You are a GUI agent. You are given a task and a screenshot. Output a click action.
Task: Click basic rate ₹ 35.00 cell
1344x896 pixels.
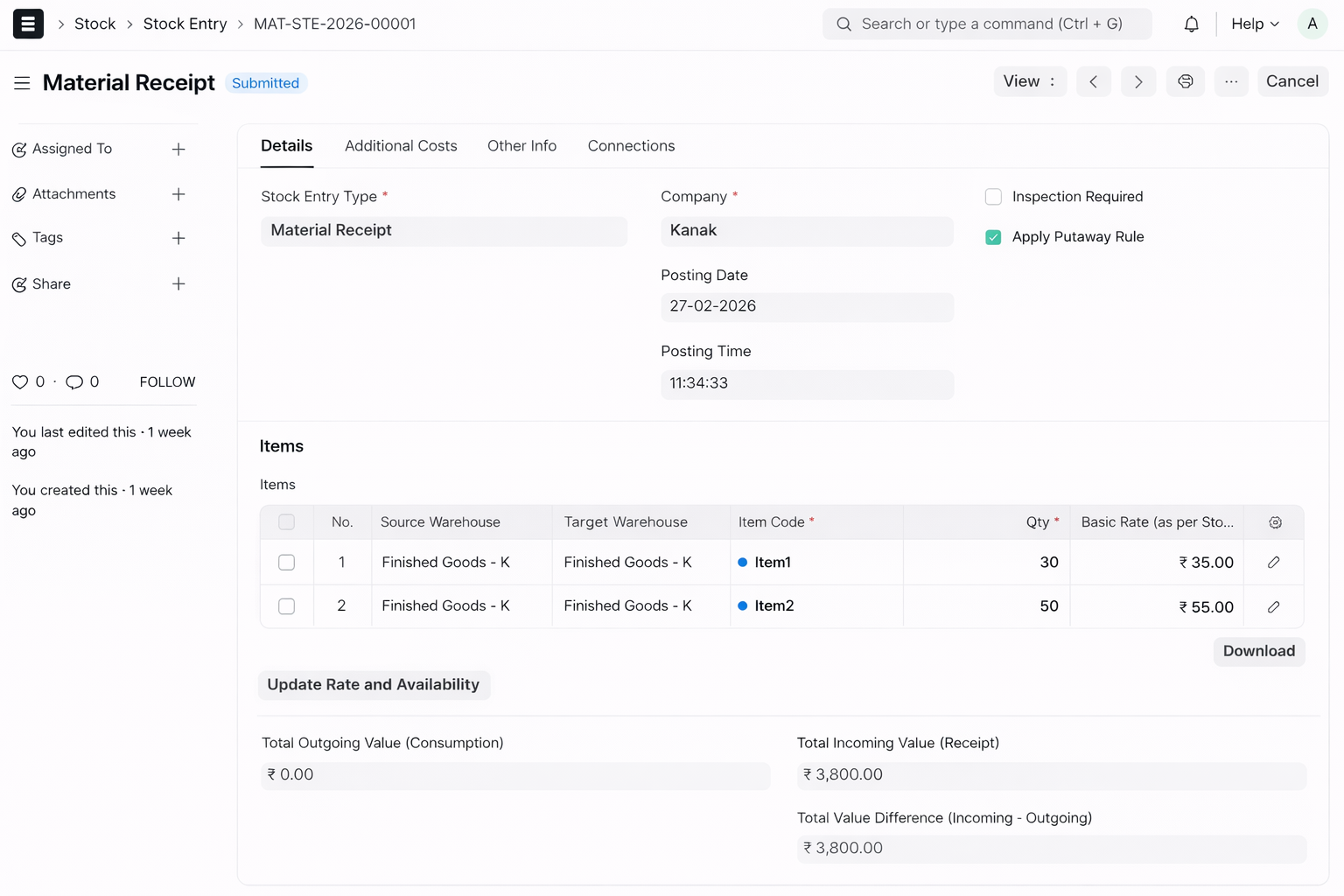[1157, 563]
